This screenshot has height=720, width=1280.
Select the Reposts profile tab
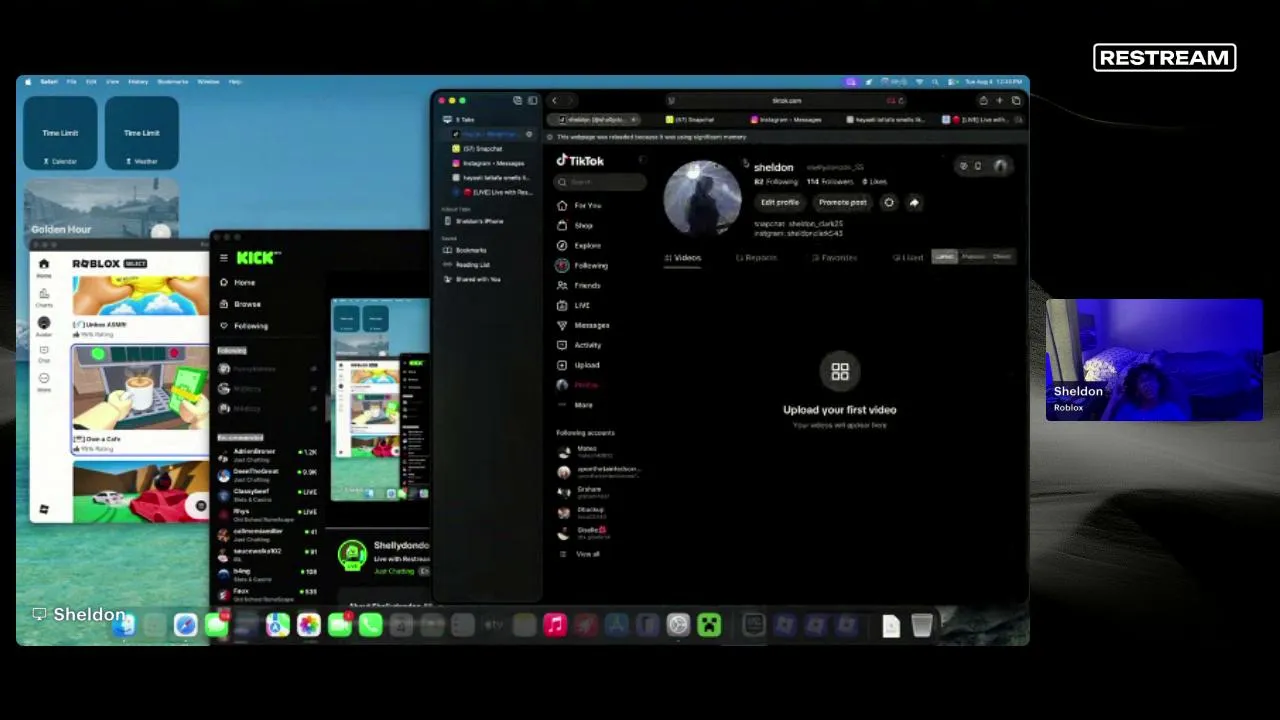757,258
